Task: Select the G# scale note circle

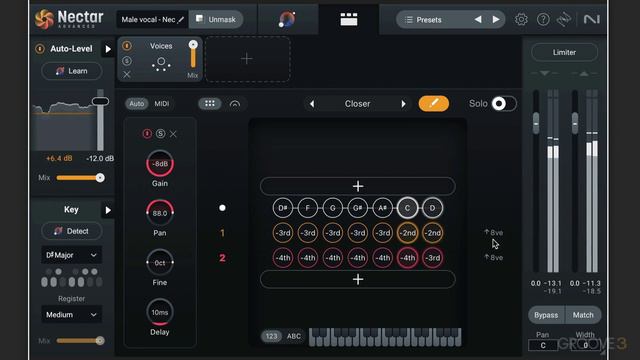Action: point(358,208)
